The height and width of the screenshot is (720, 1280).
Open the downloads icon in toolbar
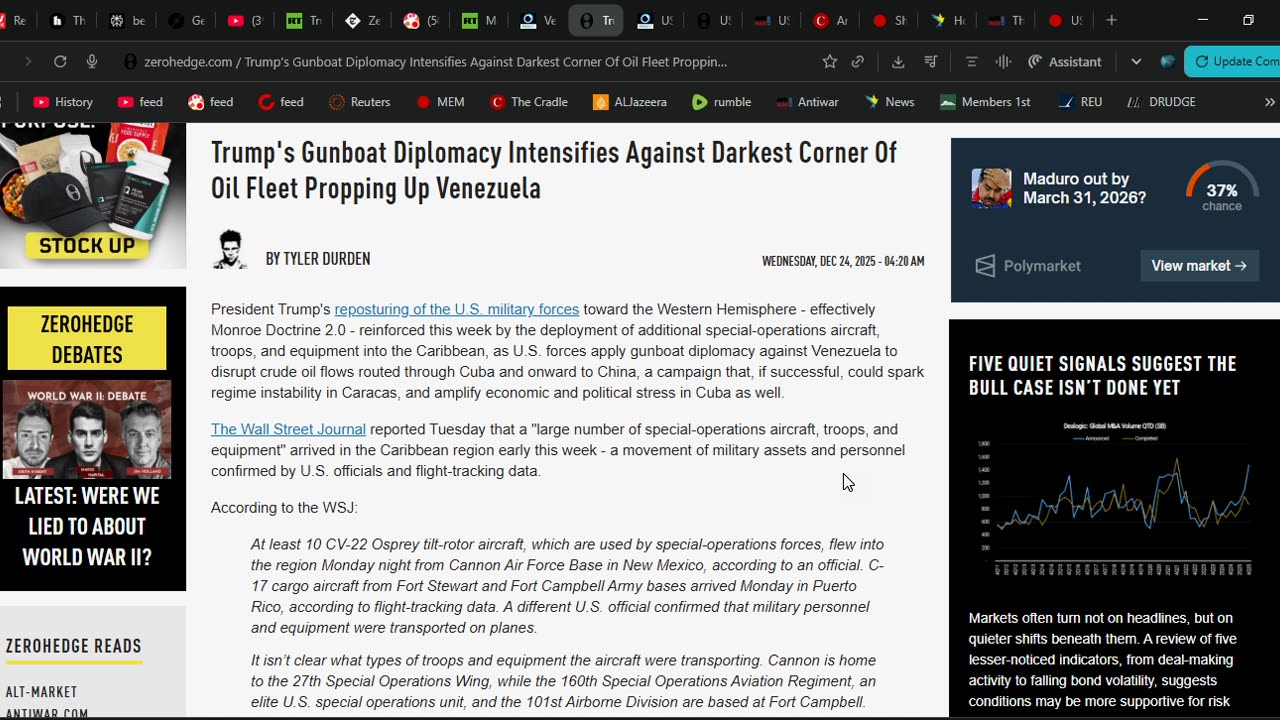point(898,62)
